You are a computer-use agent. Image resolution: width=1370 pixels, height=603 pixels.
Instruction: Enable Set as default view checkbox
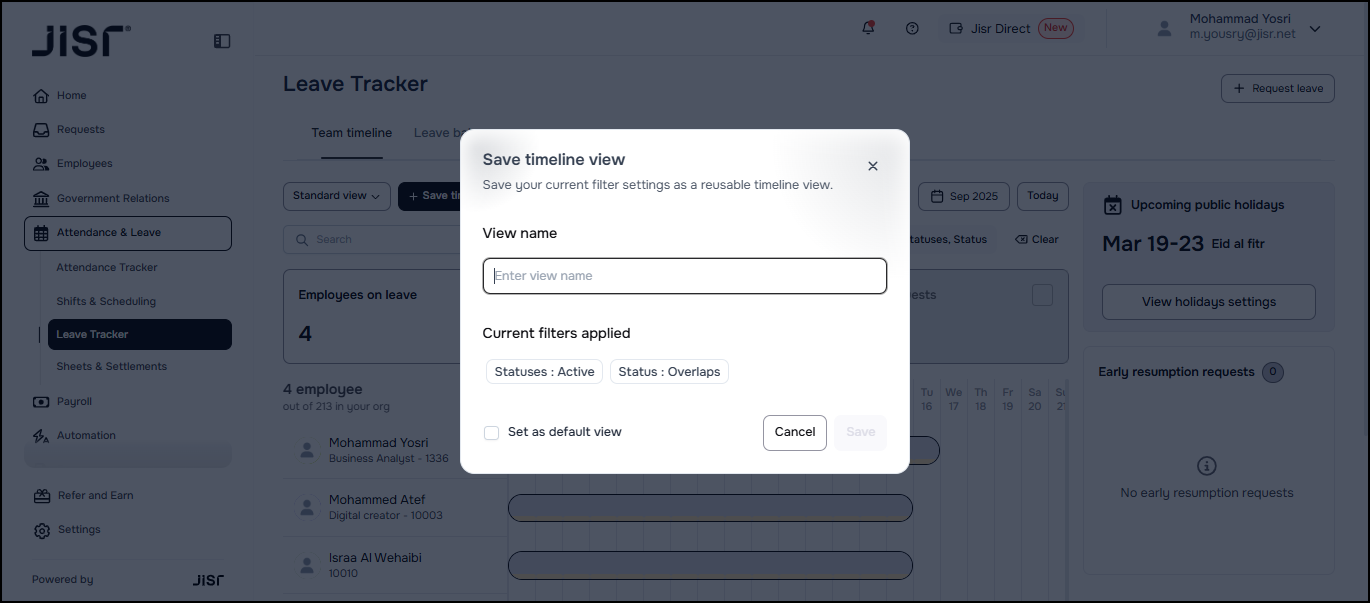[492, 433]
